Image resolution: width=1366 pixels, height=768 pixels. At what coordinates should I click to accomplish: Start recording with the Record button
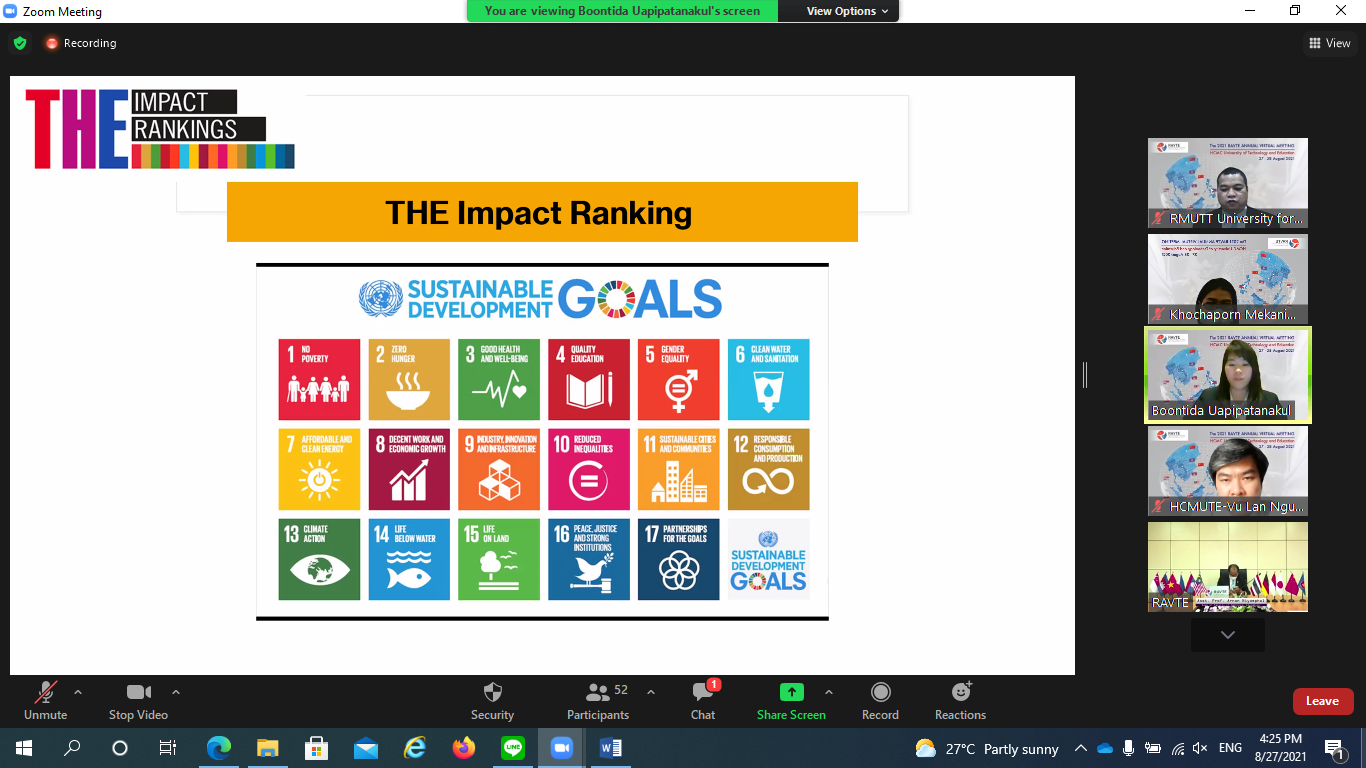(x=880, y=700)
